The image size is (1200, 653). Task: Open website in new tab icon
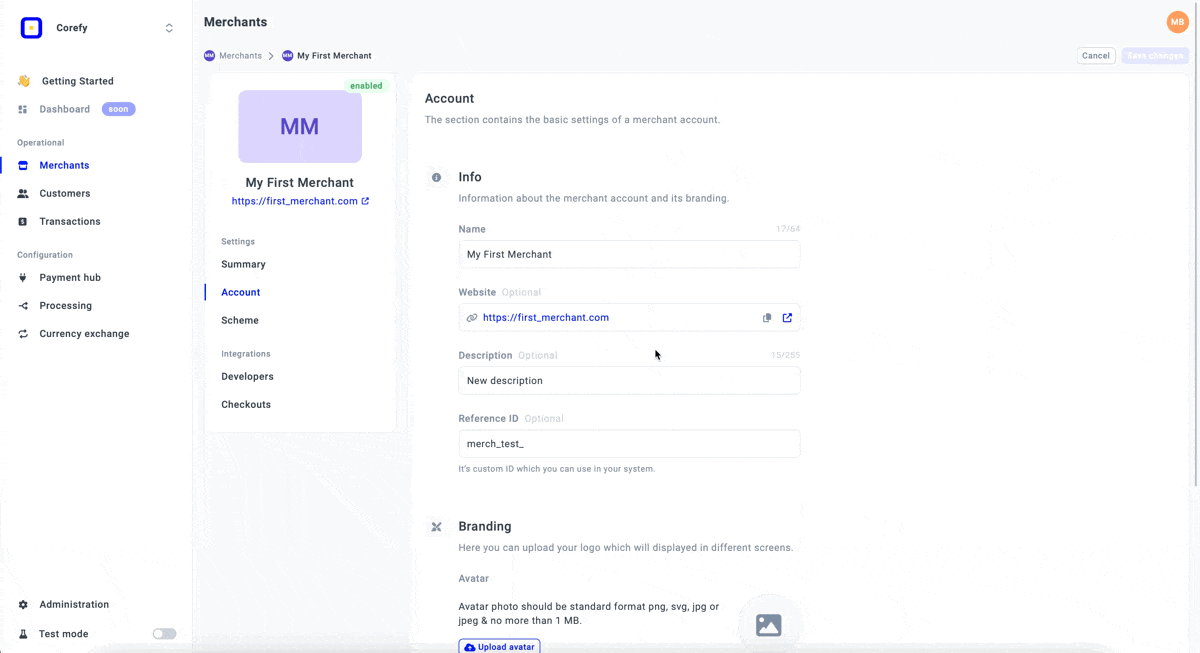pyautogui.click(x=787, y=318)
